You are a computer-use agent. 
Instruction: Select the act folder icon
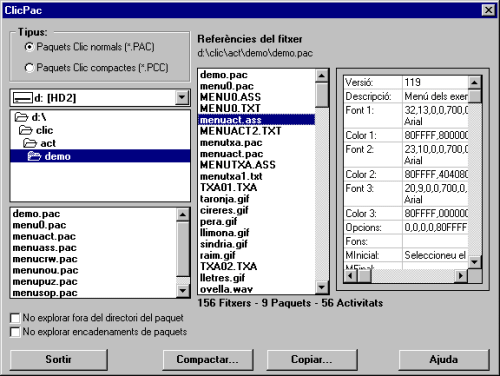[x=30, y=143]
